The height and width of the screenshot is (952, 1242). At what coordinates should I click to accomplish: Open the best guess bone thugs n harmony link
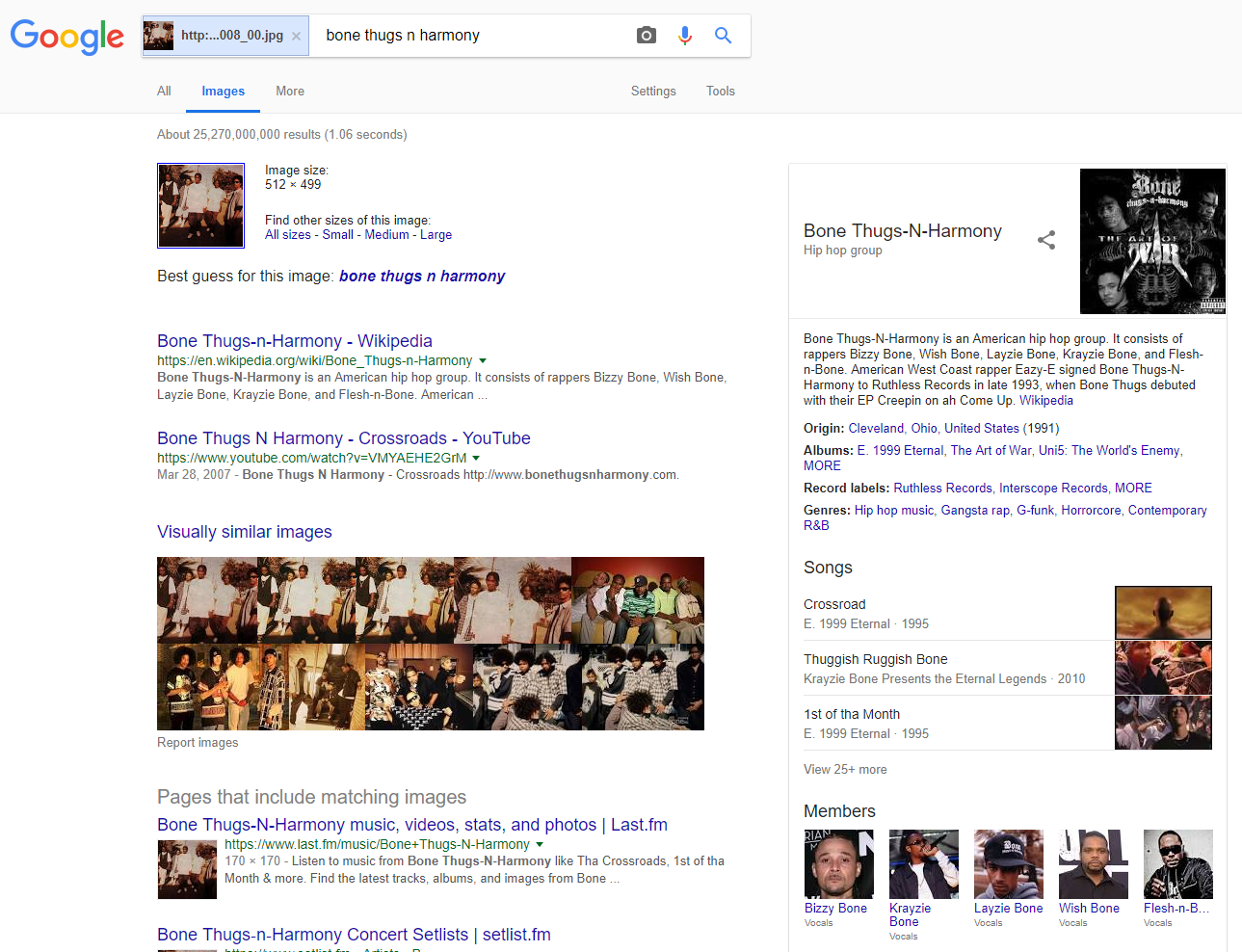(x=422, y=277)
